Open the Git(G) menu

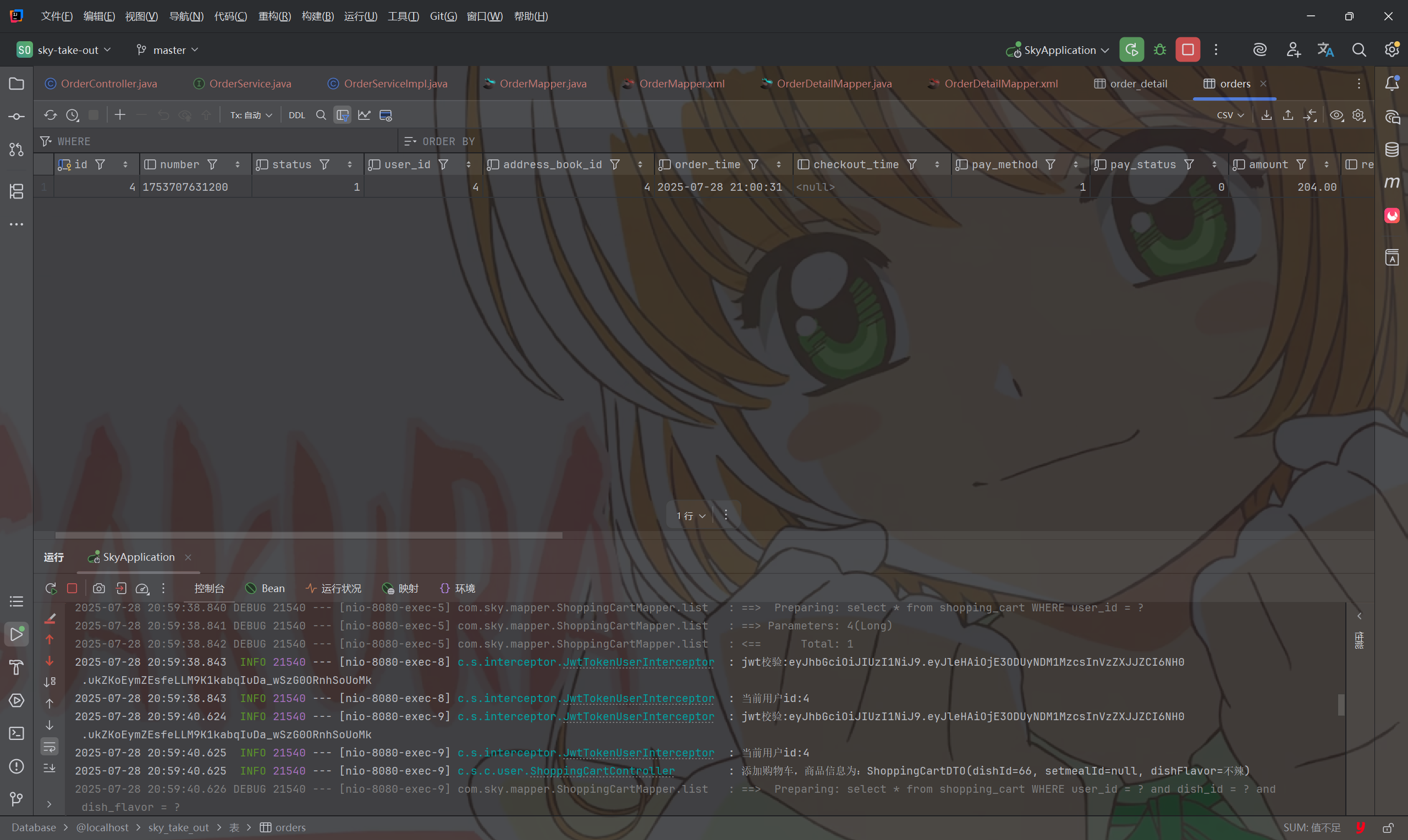coord(443,16)
